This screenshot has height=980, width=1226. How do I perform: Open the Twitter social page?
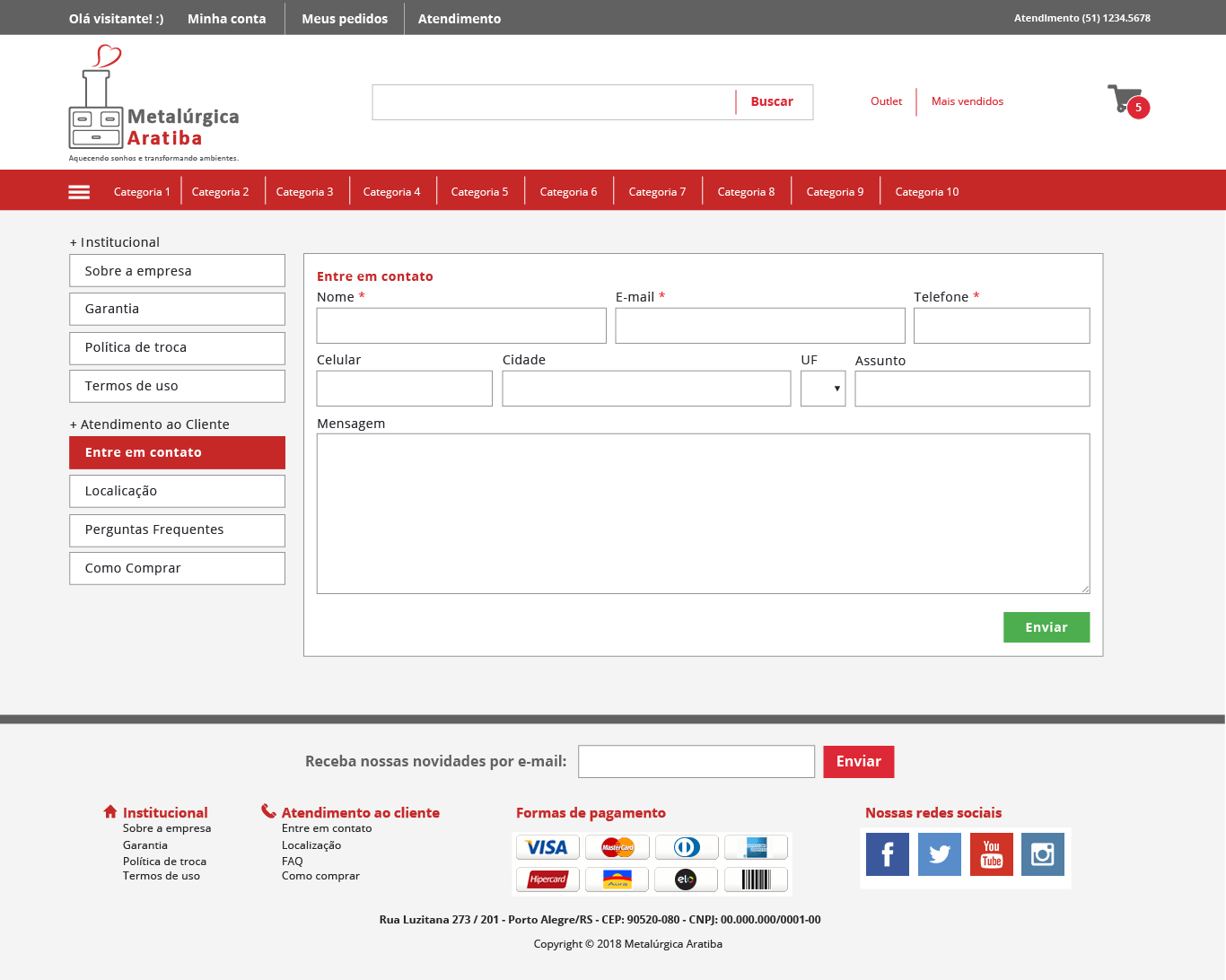(939, 854)
